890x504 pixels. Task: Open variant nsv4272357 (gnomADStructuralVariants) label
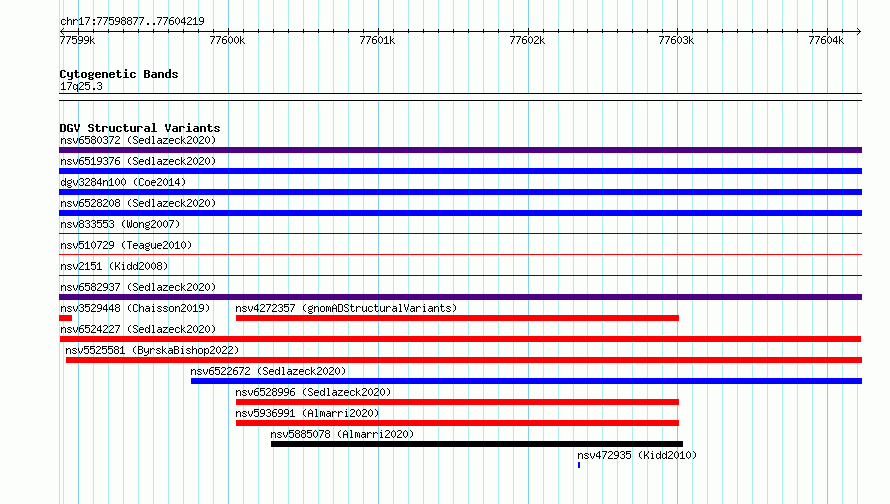[x=346, y=308]
